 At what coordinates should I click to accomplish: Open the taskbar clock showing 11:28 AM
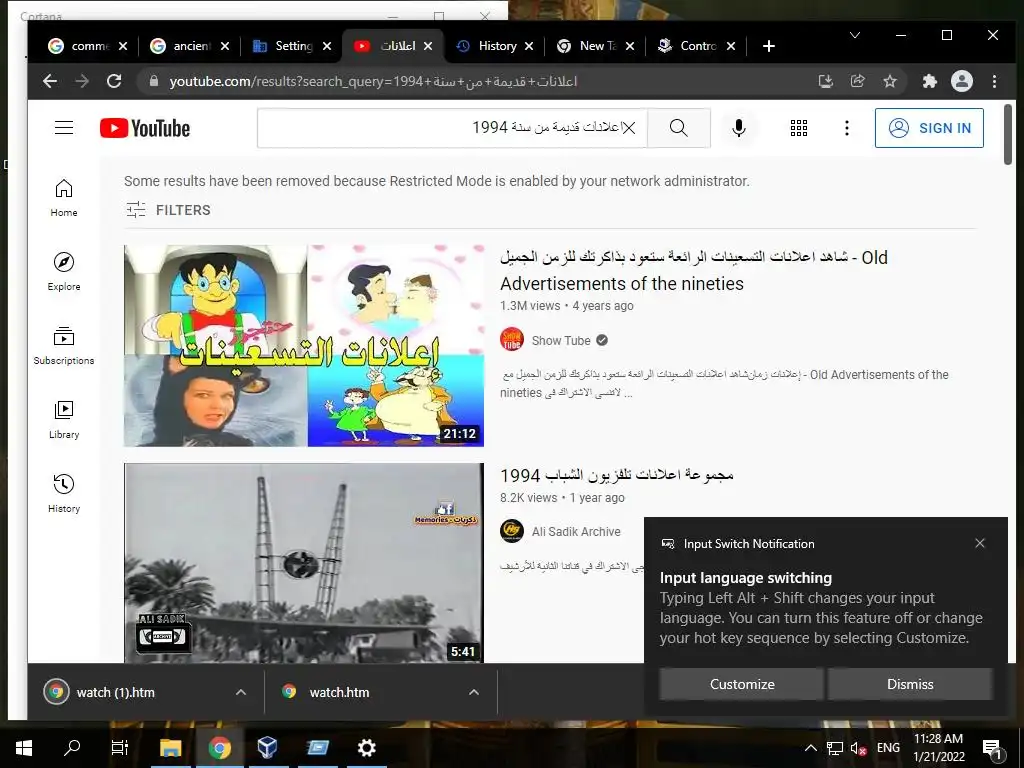[938, 748]
